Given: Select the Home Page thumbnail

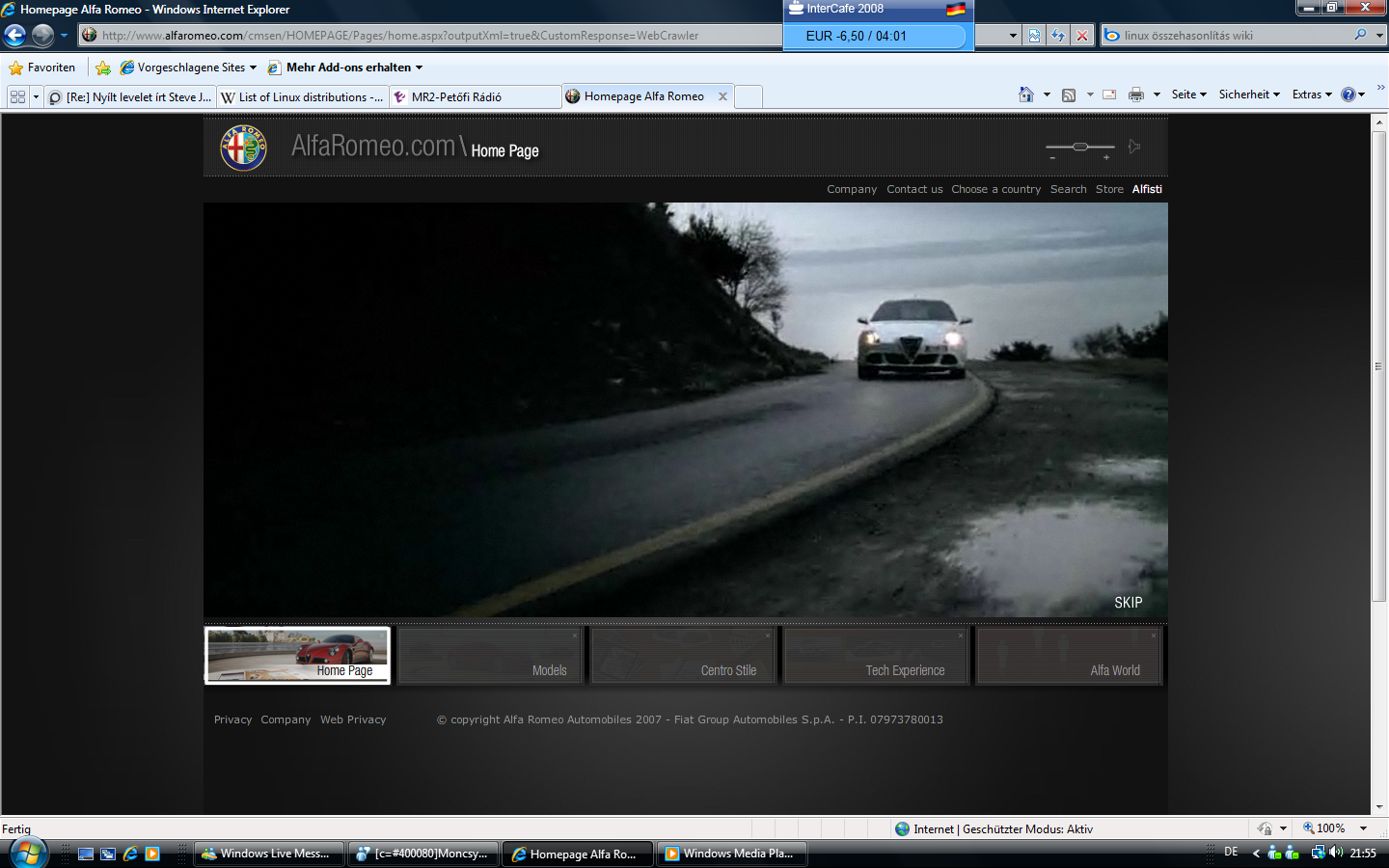Looking at the screenshot, I should pos(297,656).
